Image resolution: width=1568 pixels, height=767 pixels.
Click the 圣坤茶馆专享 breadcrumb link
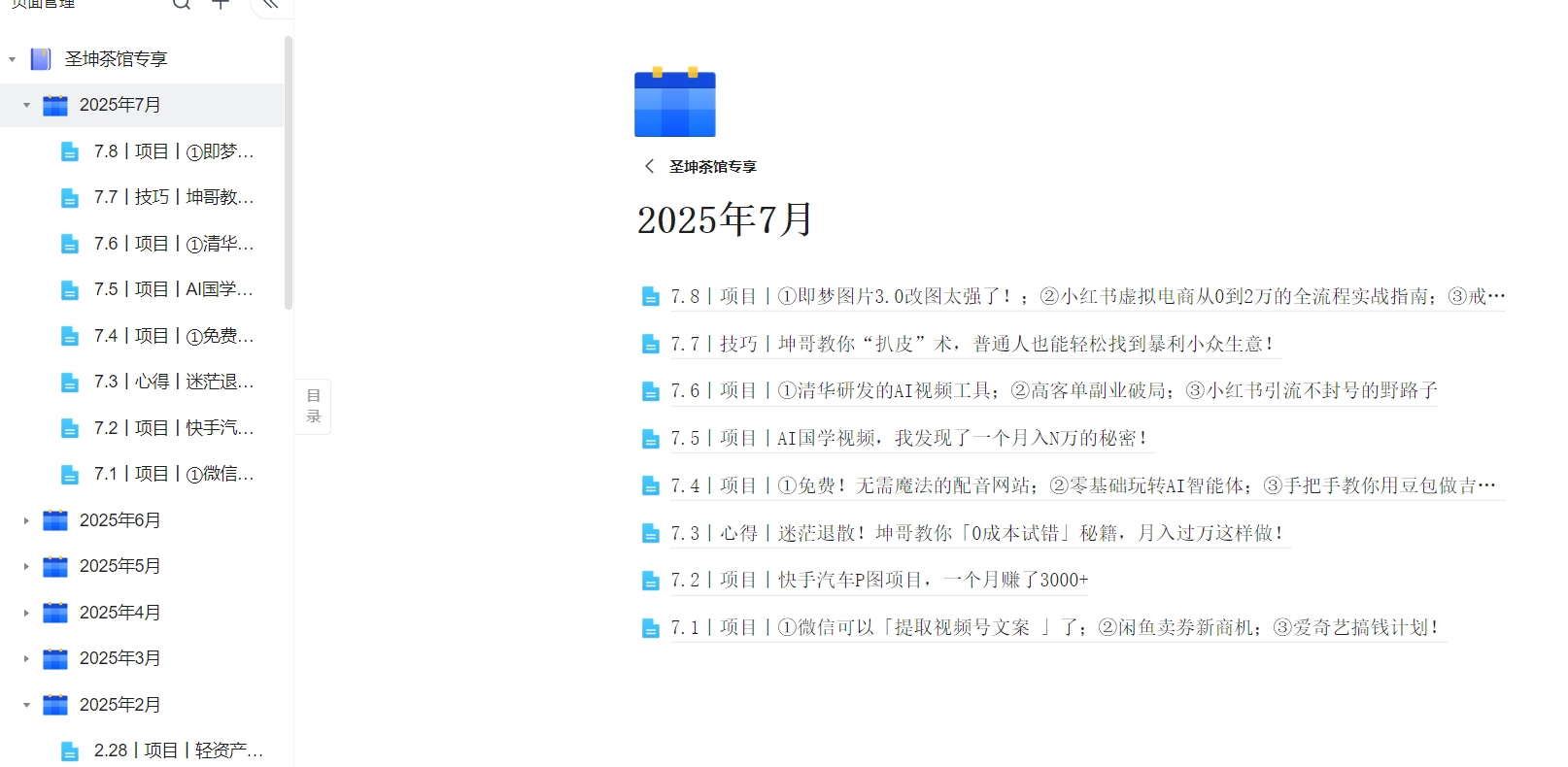(x=712, y=166)
